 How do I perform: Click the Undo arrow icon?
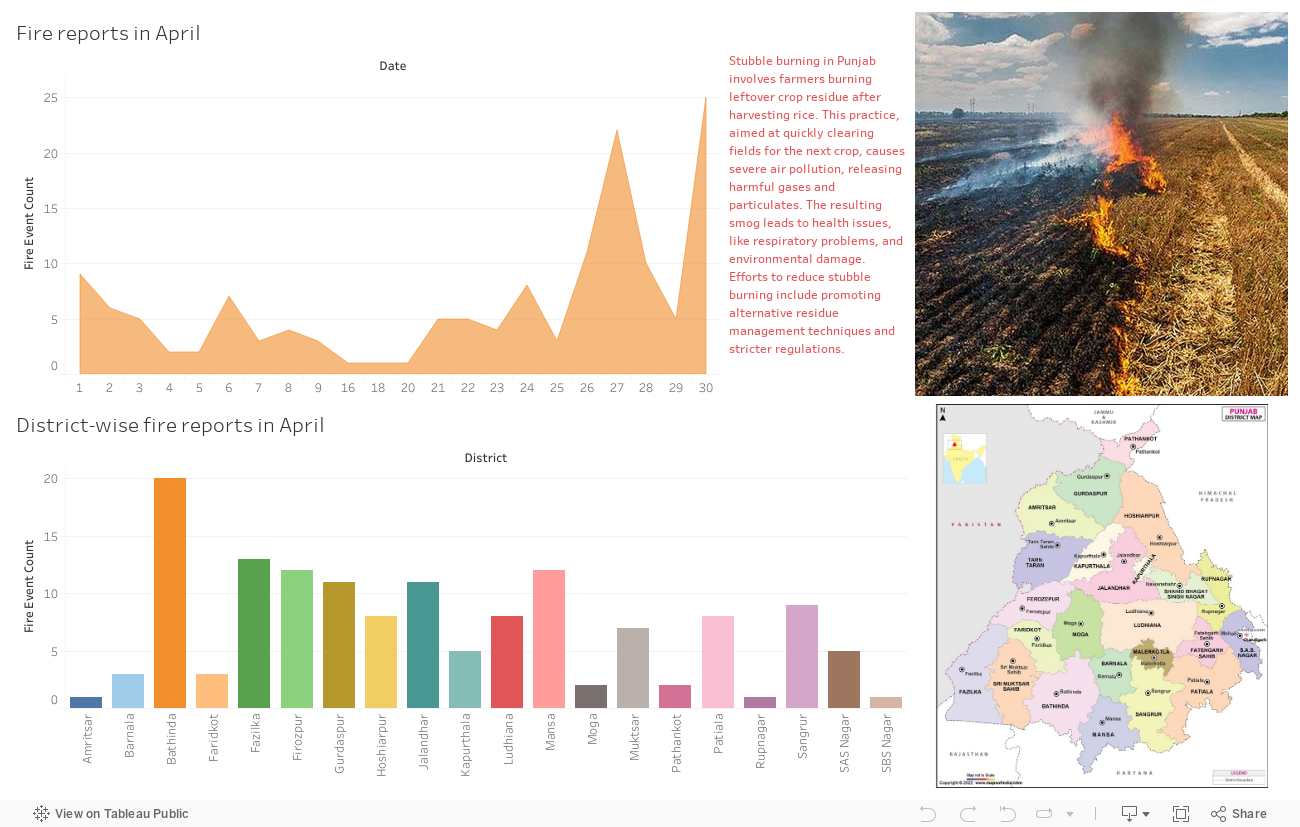[x=928, y=814]
